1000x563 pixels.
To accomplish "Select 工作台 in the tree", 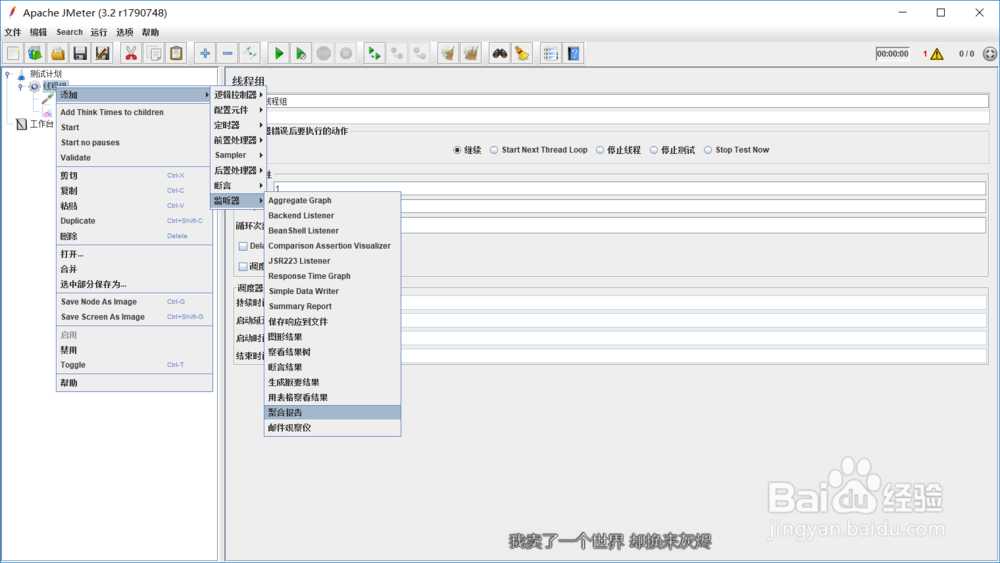I will [x=41, y=124].
